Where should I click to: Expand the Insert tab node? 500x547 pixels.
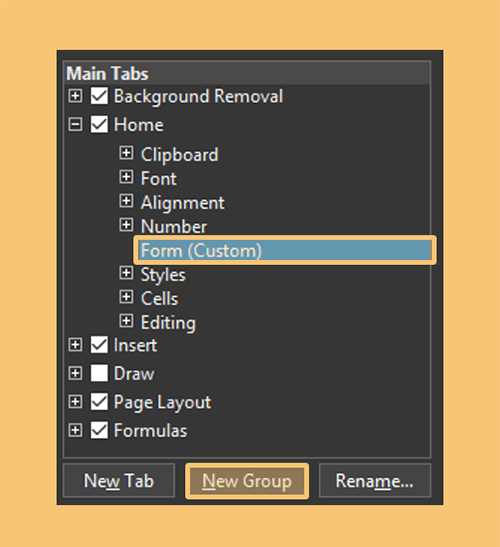click(x=75, y=345)
